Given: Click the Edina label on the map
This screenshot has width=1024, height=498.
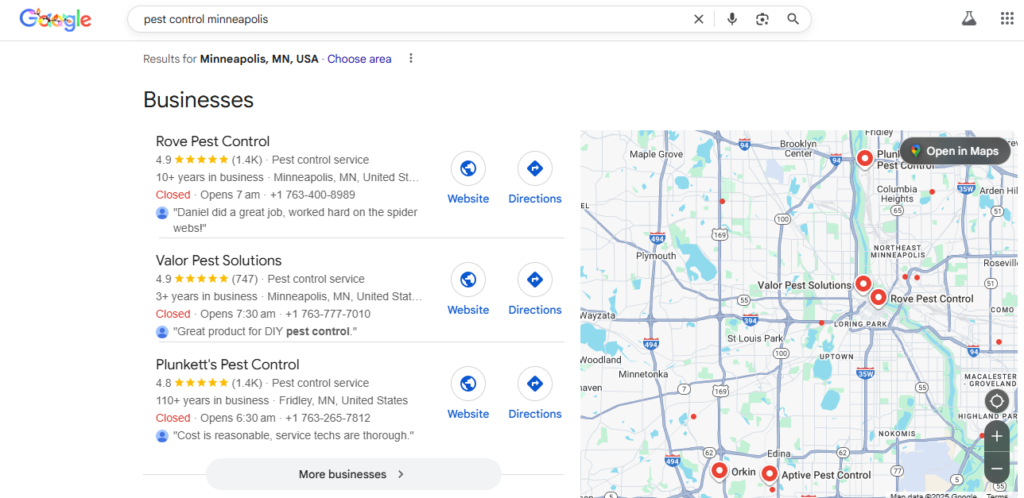Looking at the screenshot, I should (x=779, y=453).
